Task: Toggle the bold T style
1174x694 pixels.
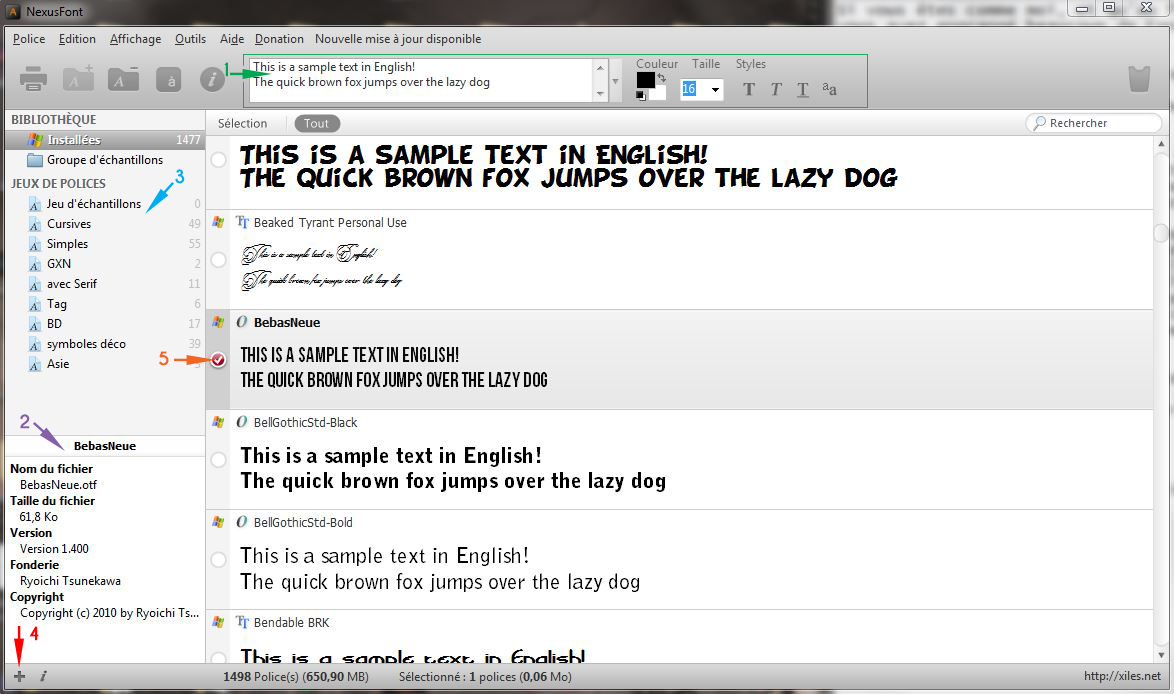Action: click(x=749, y=90)
